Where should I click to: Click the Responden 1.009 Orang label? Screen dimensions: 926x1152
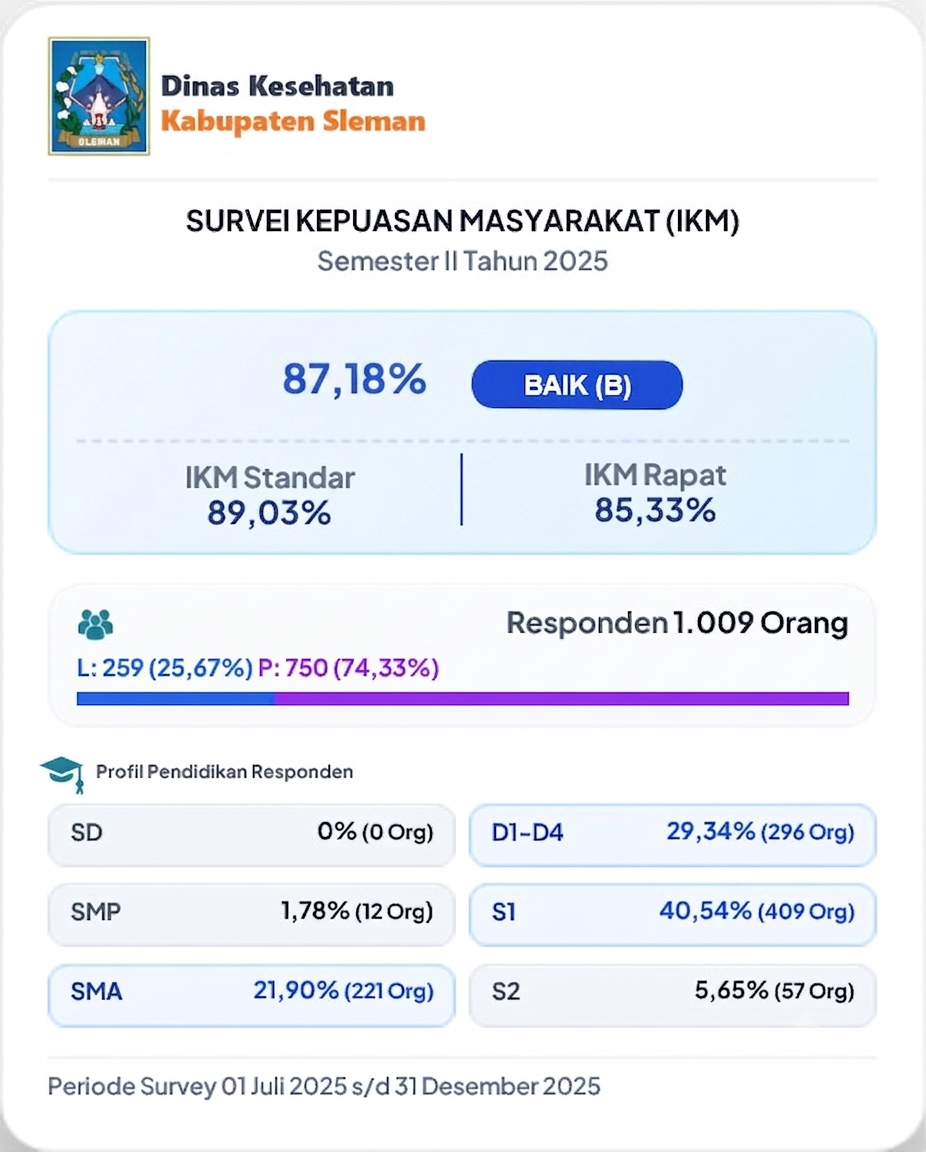677,623
